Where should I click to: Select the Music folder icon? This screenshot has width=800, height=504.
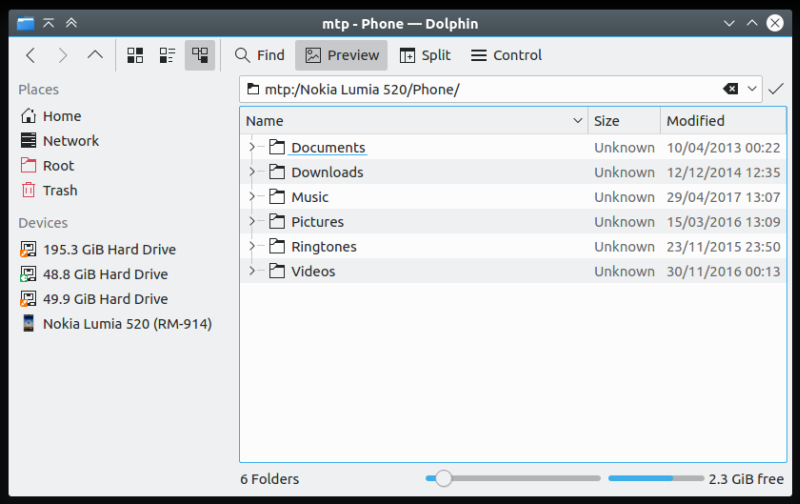277,196
